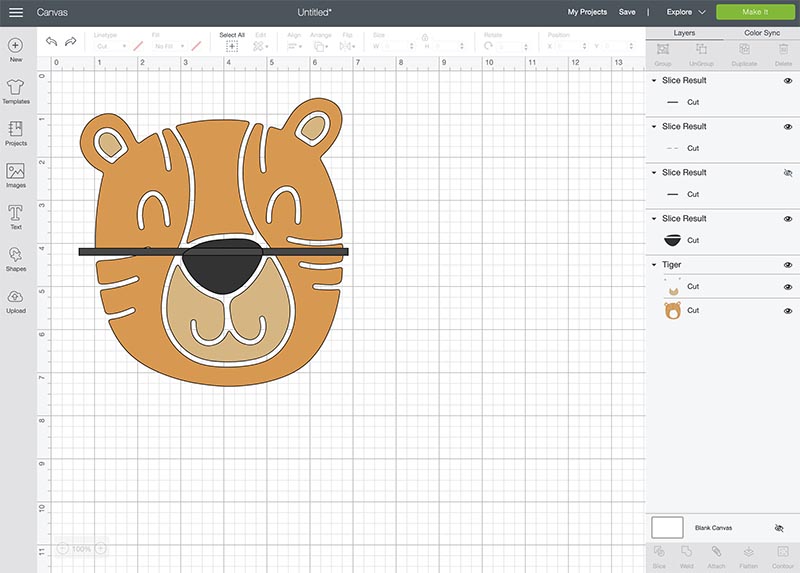Switch to the Layers tab
This screenshot has height=573, width=800.
684,33
